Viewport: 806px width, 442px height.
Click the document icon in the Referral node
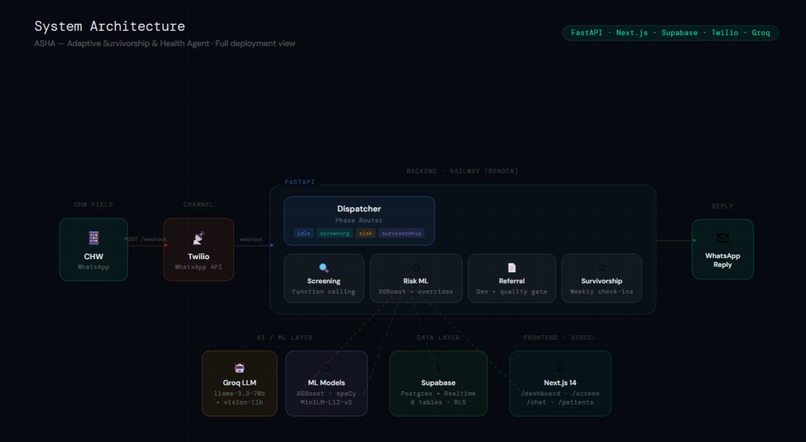(511, 268)
